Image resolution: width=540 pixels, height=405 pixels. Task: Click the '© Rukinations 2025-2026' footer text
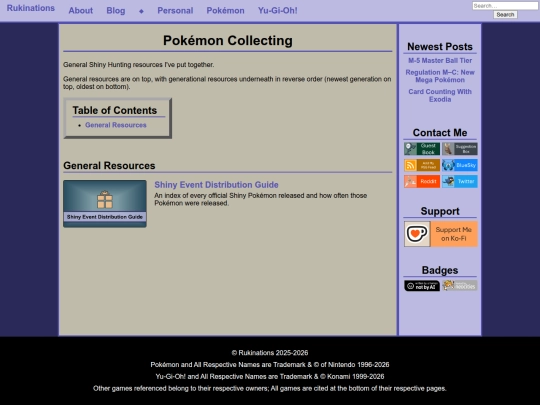(270, 353)
